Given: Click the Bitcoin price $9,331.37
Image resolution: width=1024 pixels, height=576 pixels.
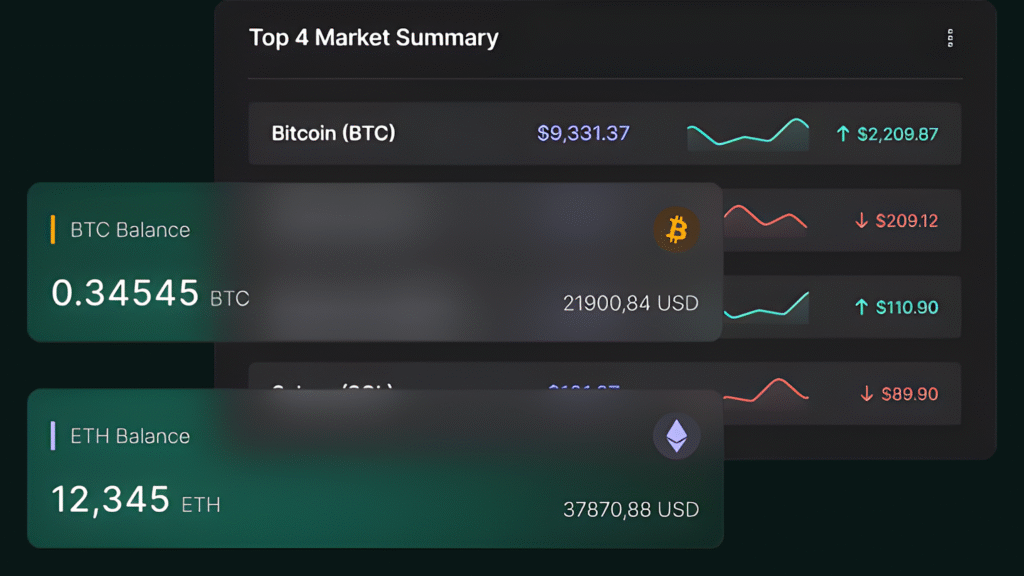Looking at the screenshot, I should (x=583, y=133).
